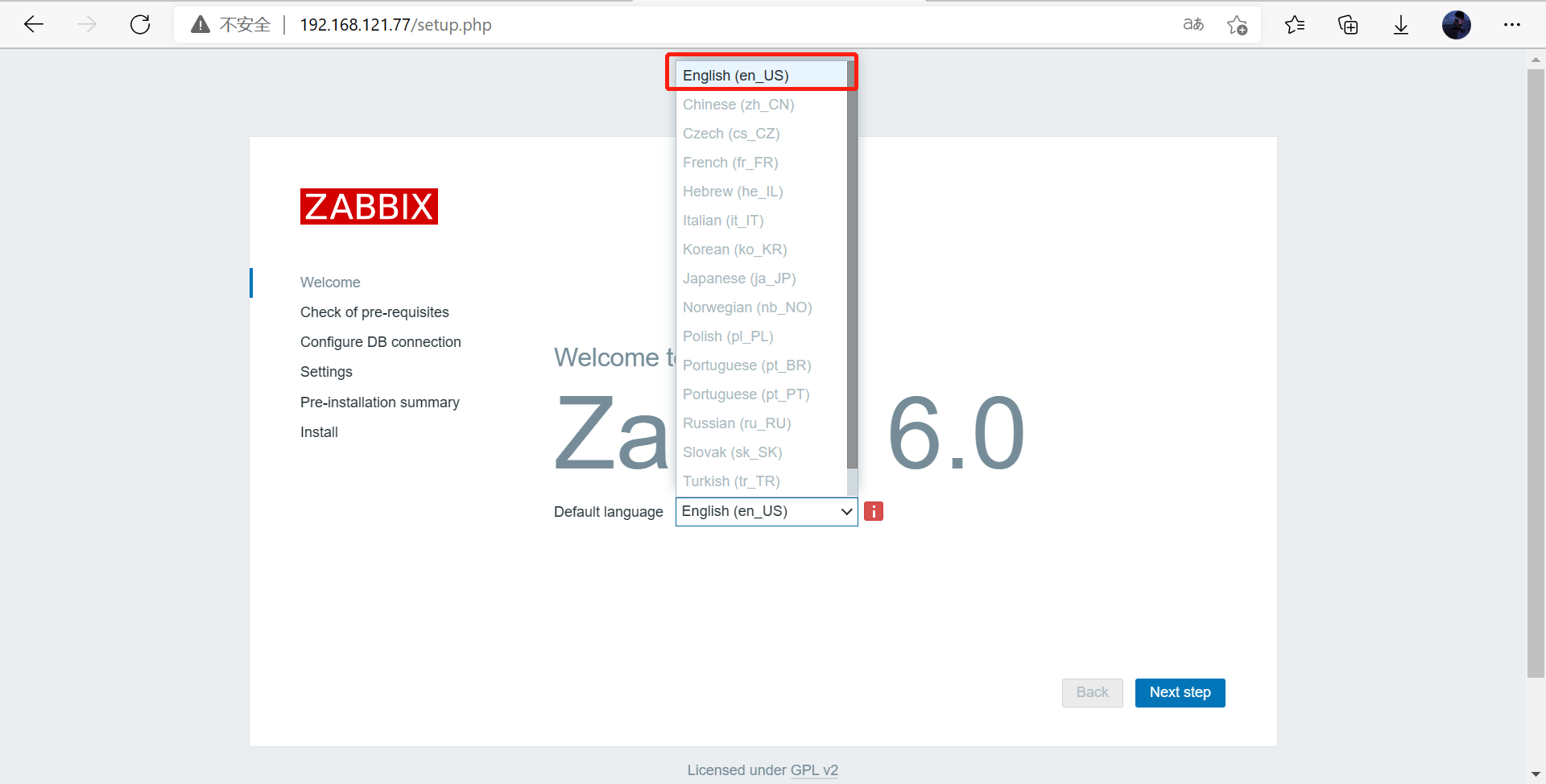
Task: Click the user profile avatar
Action: click(x=1457, y=25)
